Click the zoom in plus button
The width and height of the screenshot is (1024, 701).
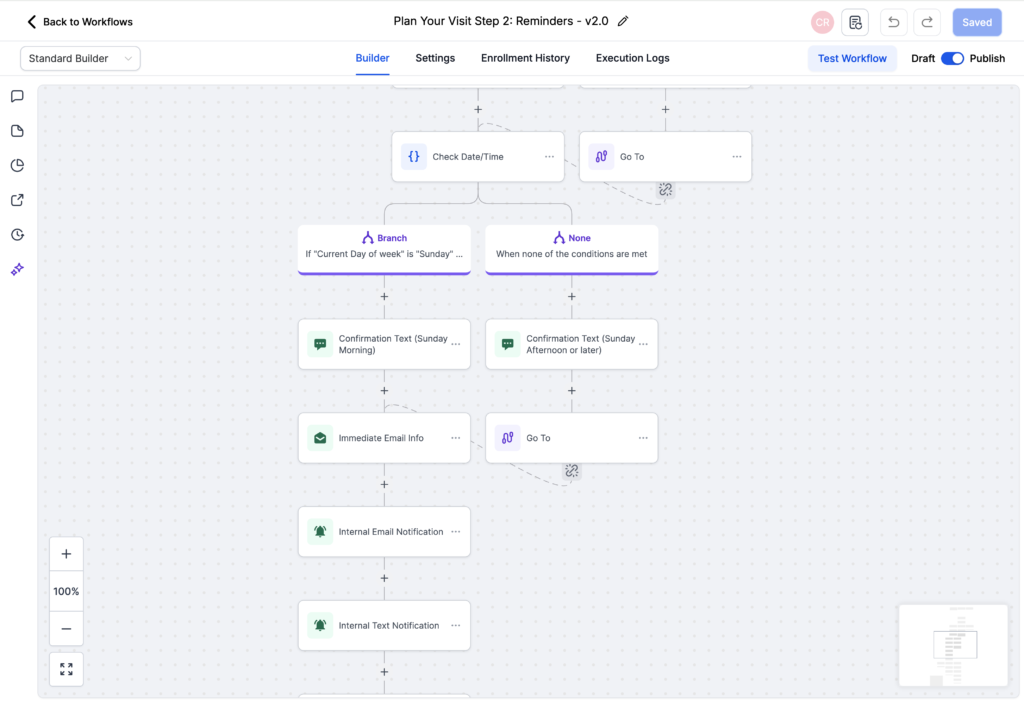tap(66, 554)
